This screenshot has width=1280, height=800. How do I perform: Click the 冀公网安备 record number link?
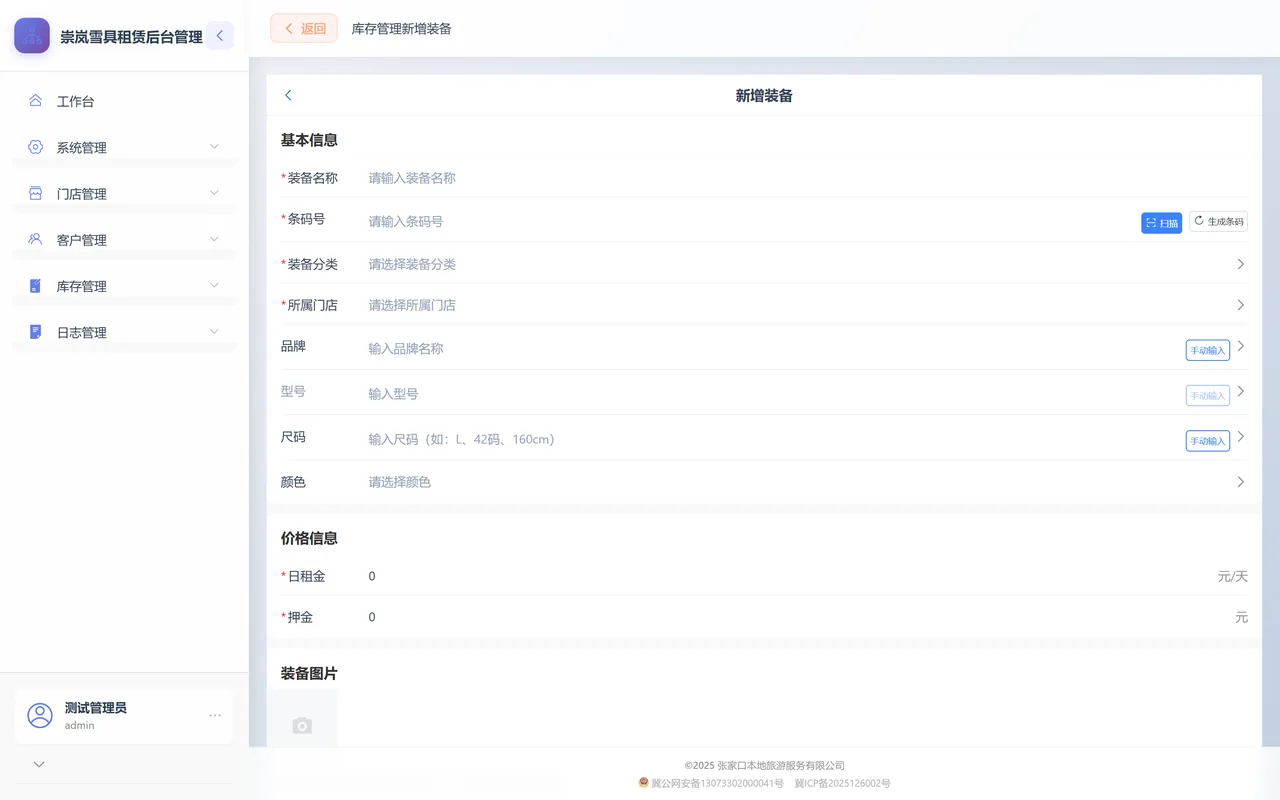coord(717,783)
